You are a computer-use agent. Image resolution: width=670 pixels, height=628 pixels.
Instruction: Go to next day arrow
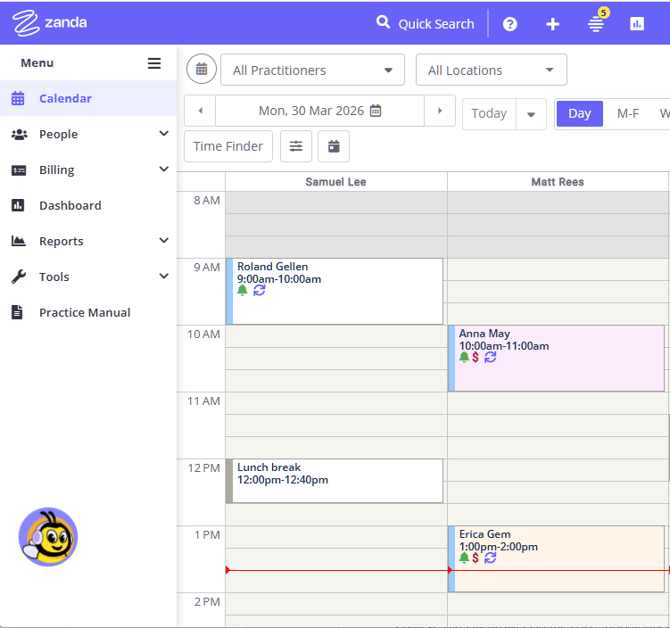[x=440, y=111]
